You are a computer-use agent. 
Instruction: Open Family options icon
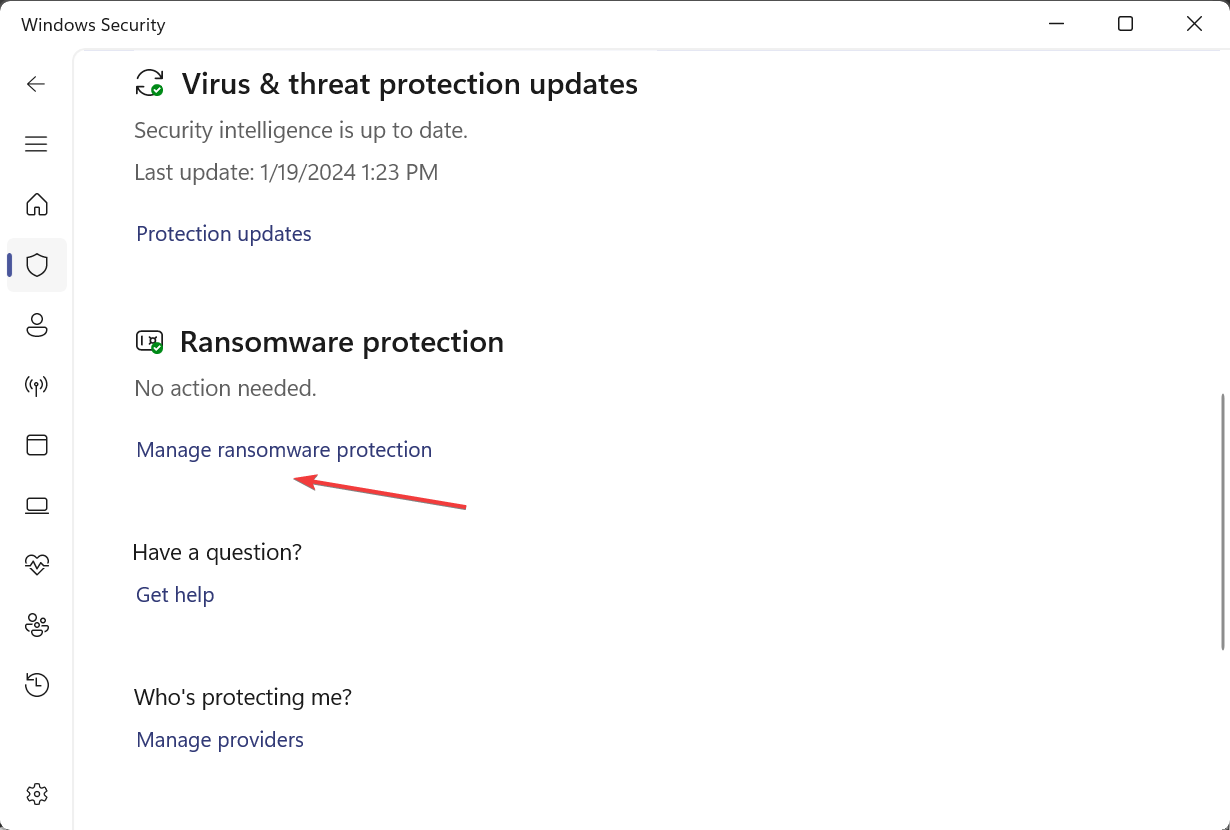[x=37, y=625]
